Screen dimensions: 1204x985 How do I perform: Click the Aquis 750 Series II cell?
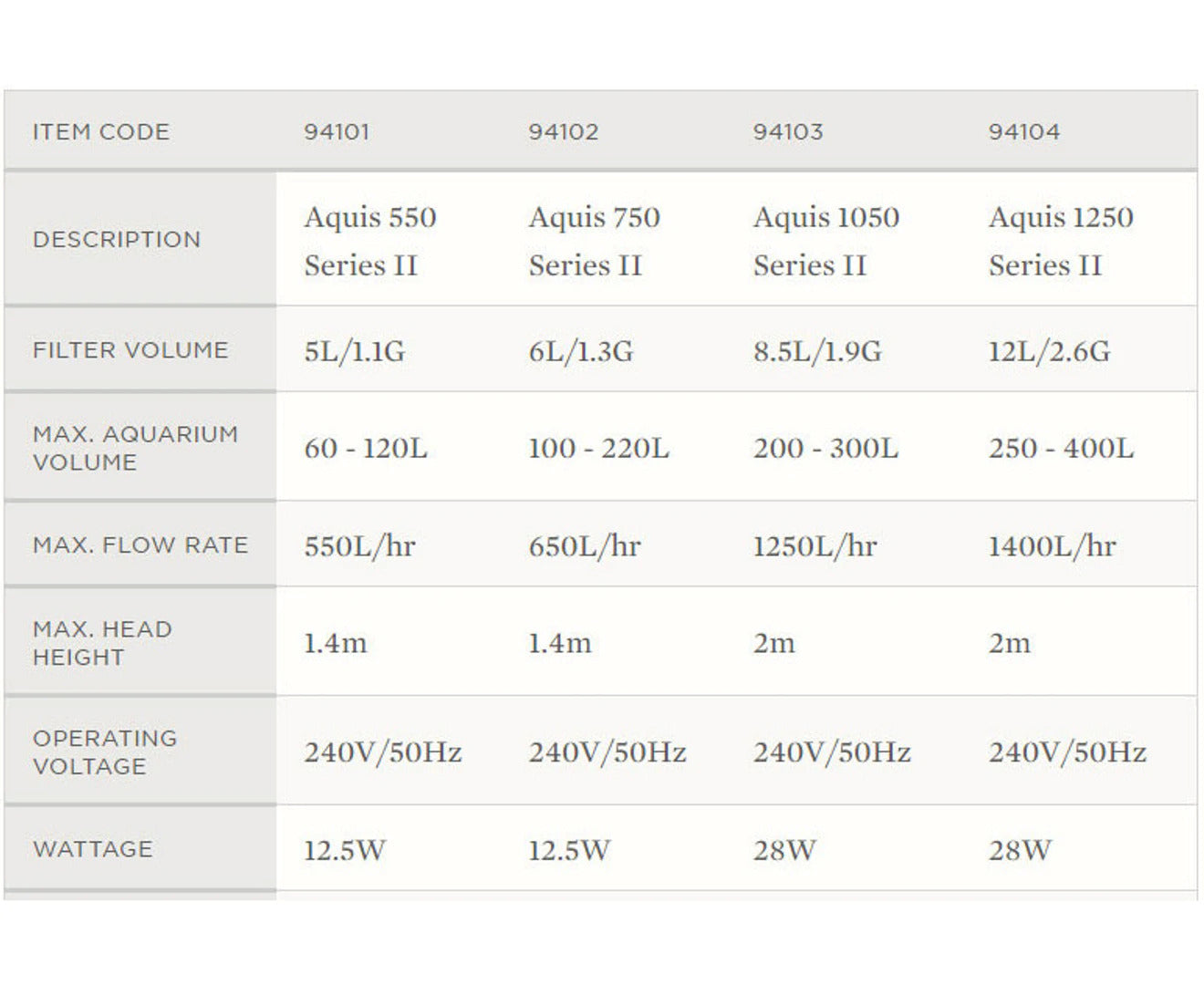click(594, 241)
